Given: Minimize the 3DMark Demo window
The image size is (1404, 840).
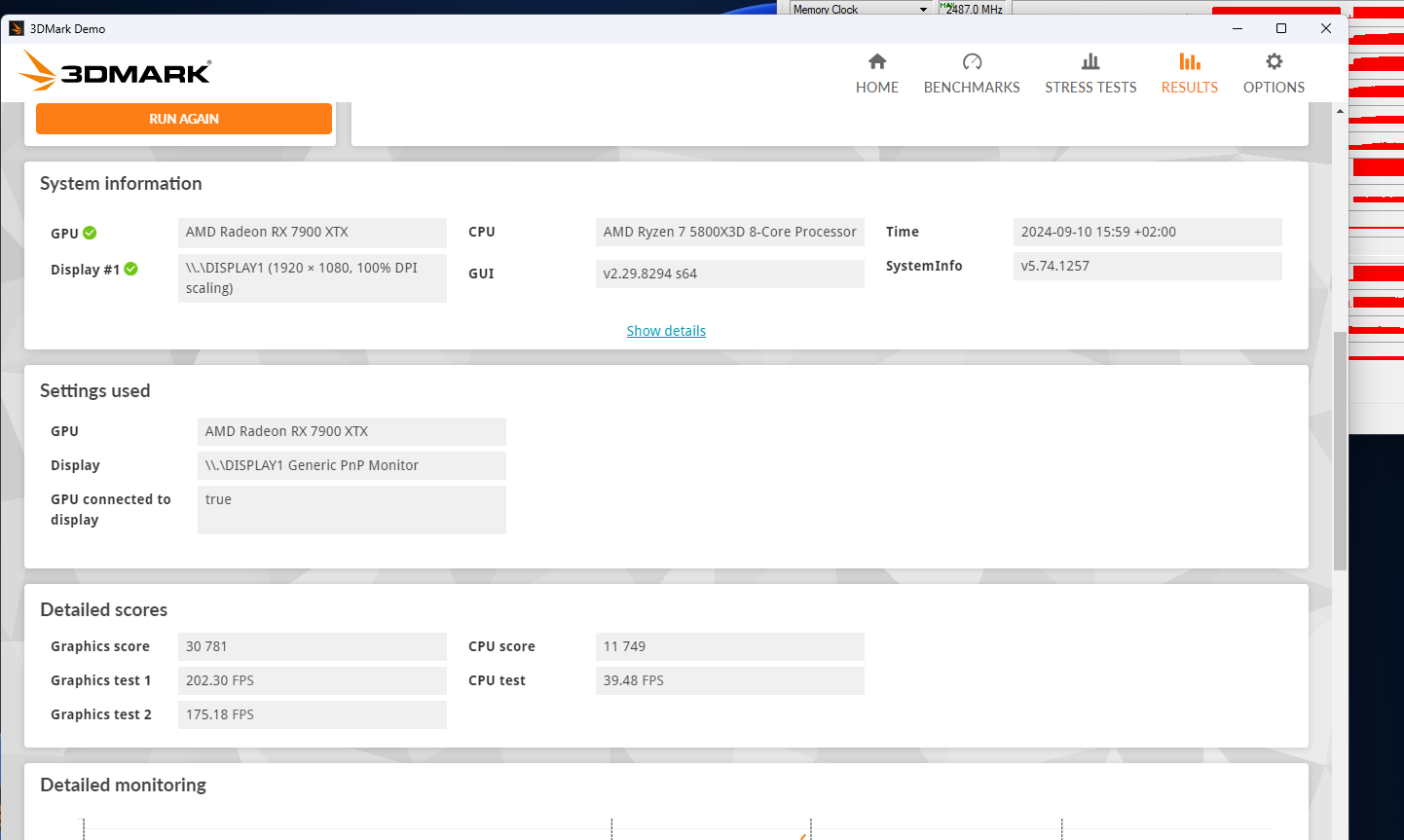Looking at the screenshot, I should click(x=1238, y=28).
